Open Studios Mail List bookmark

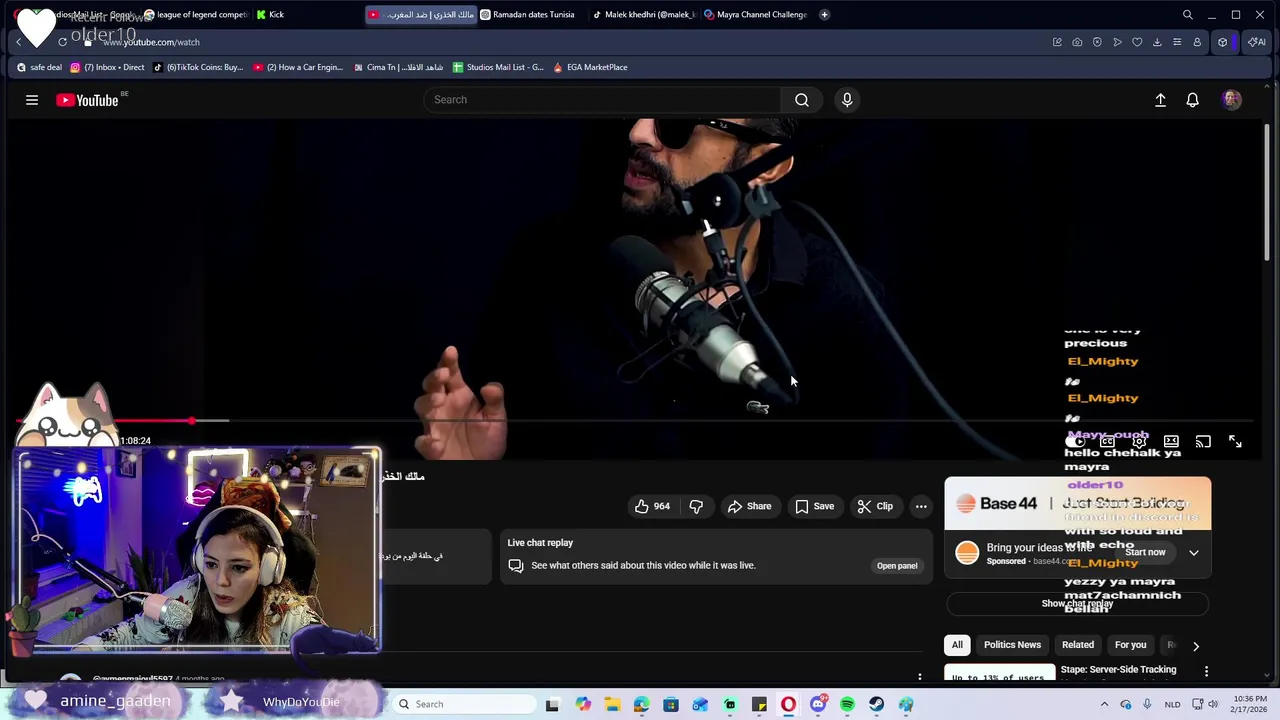pyautogui.click(x=498, y=68)
